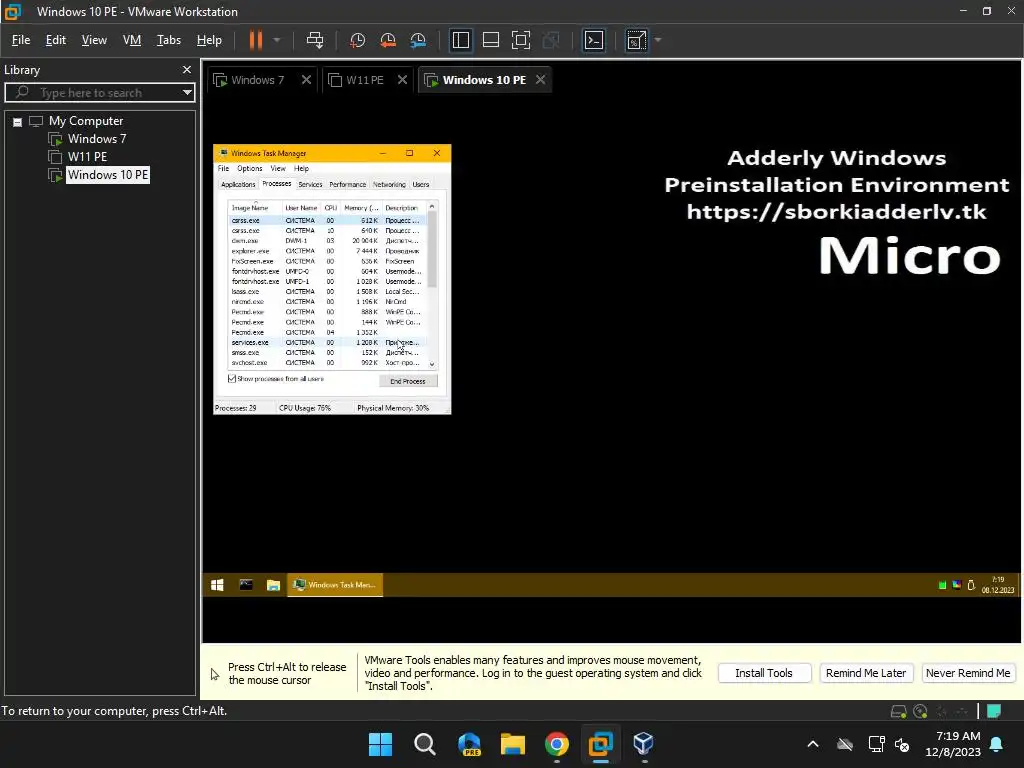1024x768 pixels.
Task: Close the W11 PE tab
Action: click(x=402, y=80)
